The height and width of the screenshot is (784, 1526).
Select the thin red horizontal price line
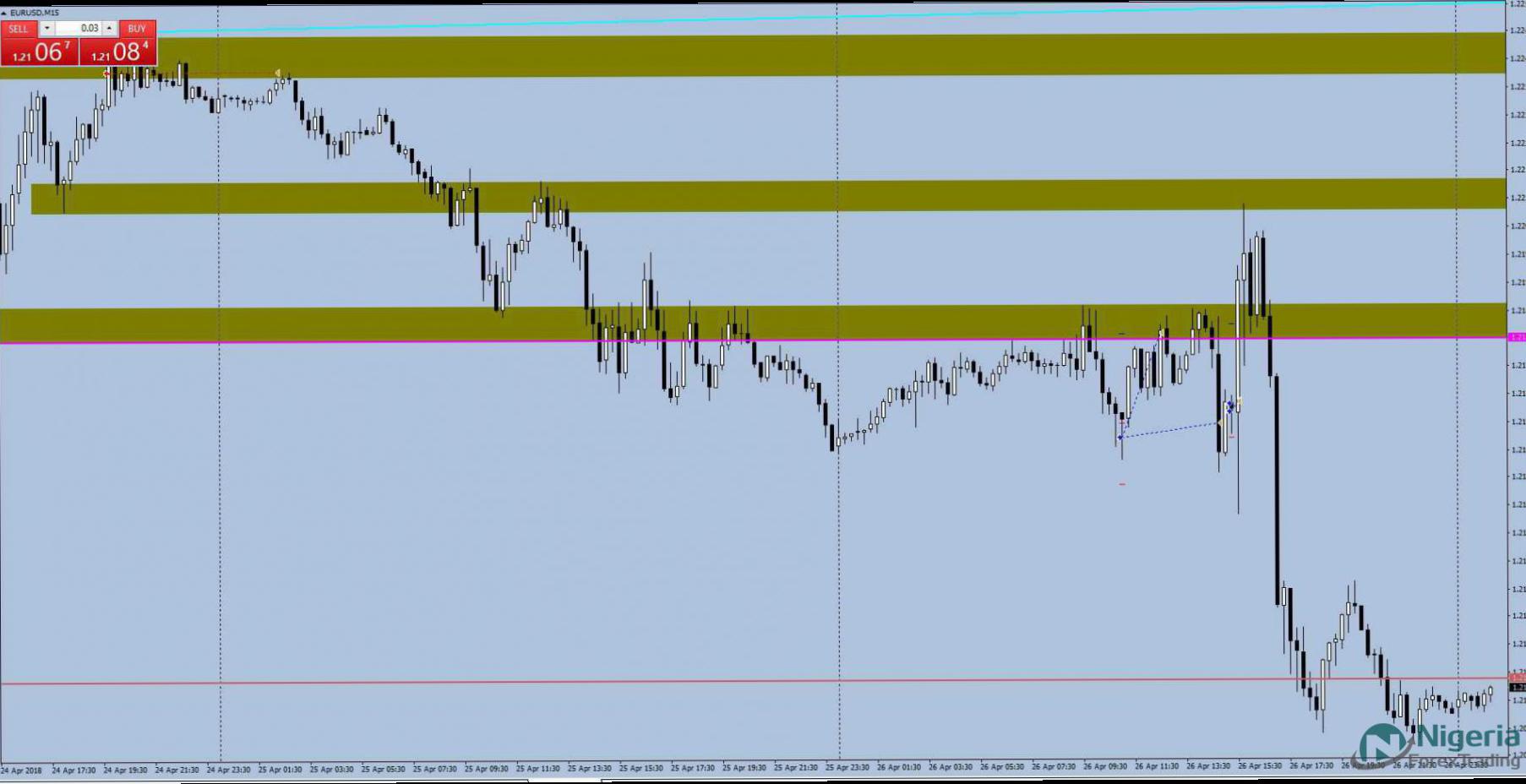tap(754, 680)
